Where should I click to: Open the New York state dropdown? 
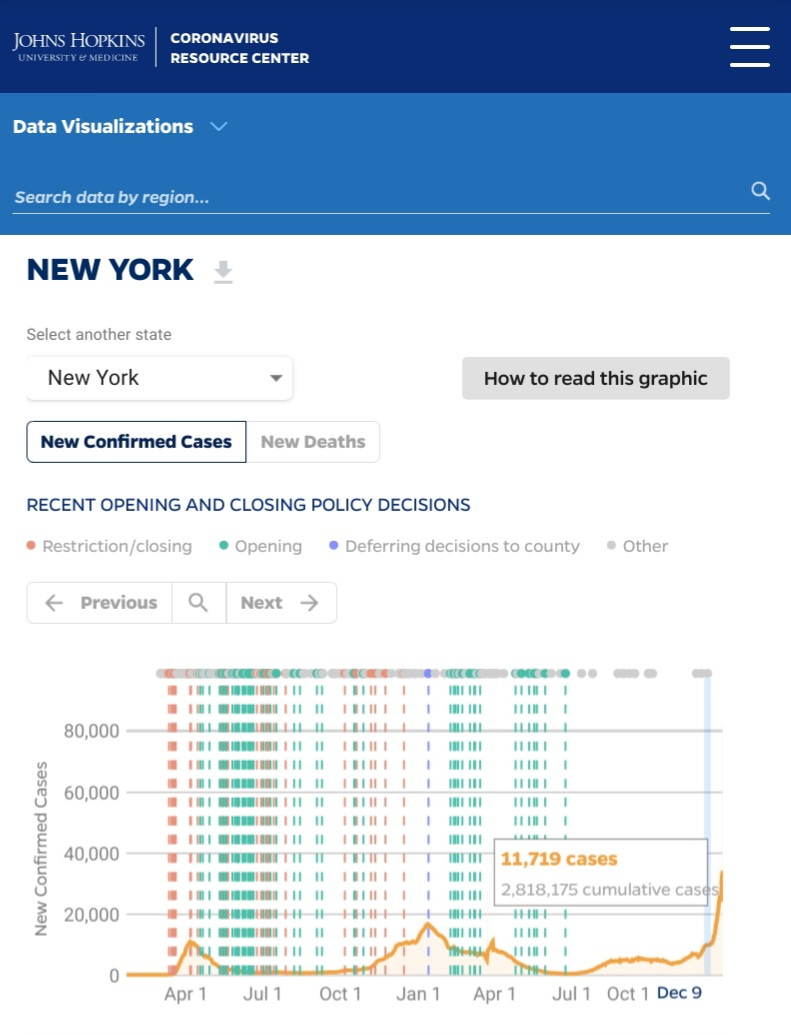click(159, 378)
